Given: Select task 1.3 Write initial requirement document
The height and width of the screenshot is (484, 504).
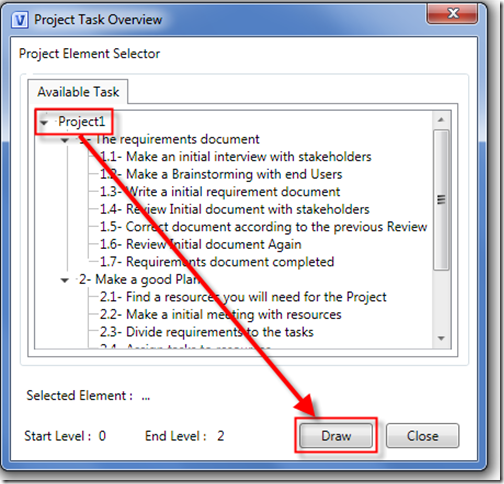Looking at the screenshot, I should [x=220, y=192].
